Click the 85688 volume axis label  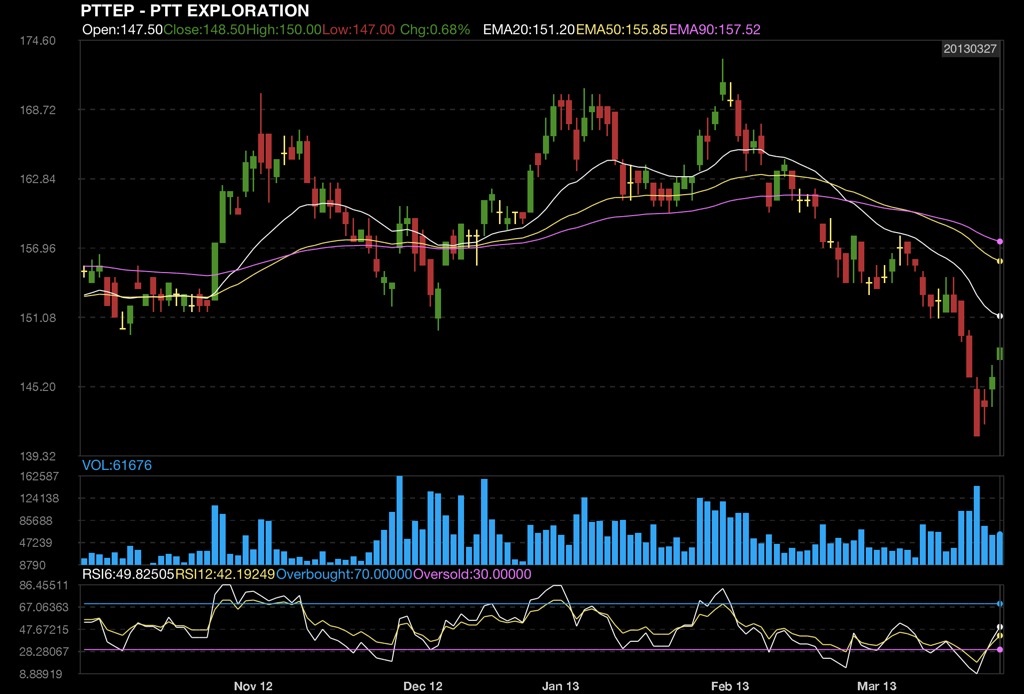[x=36, y=521]
